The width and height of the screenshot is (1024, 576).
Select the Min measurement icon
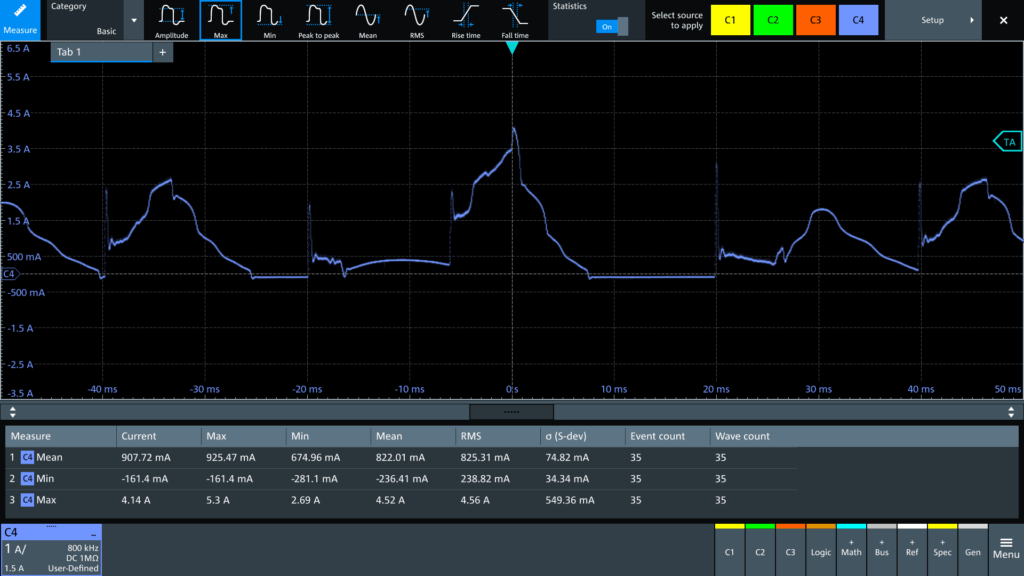268,20
